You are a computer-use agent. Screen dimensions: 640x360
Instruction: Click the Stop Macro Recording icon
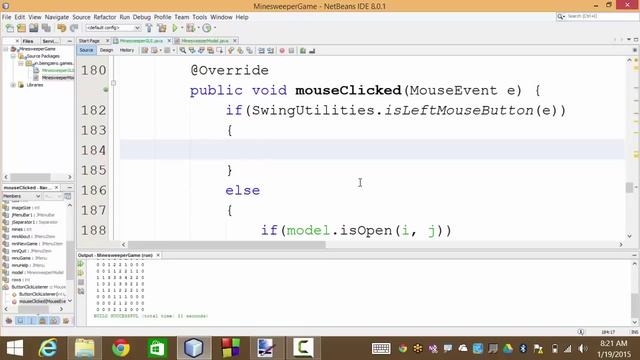tap(291, 51)
